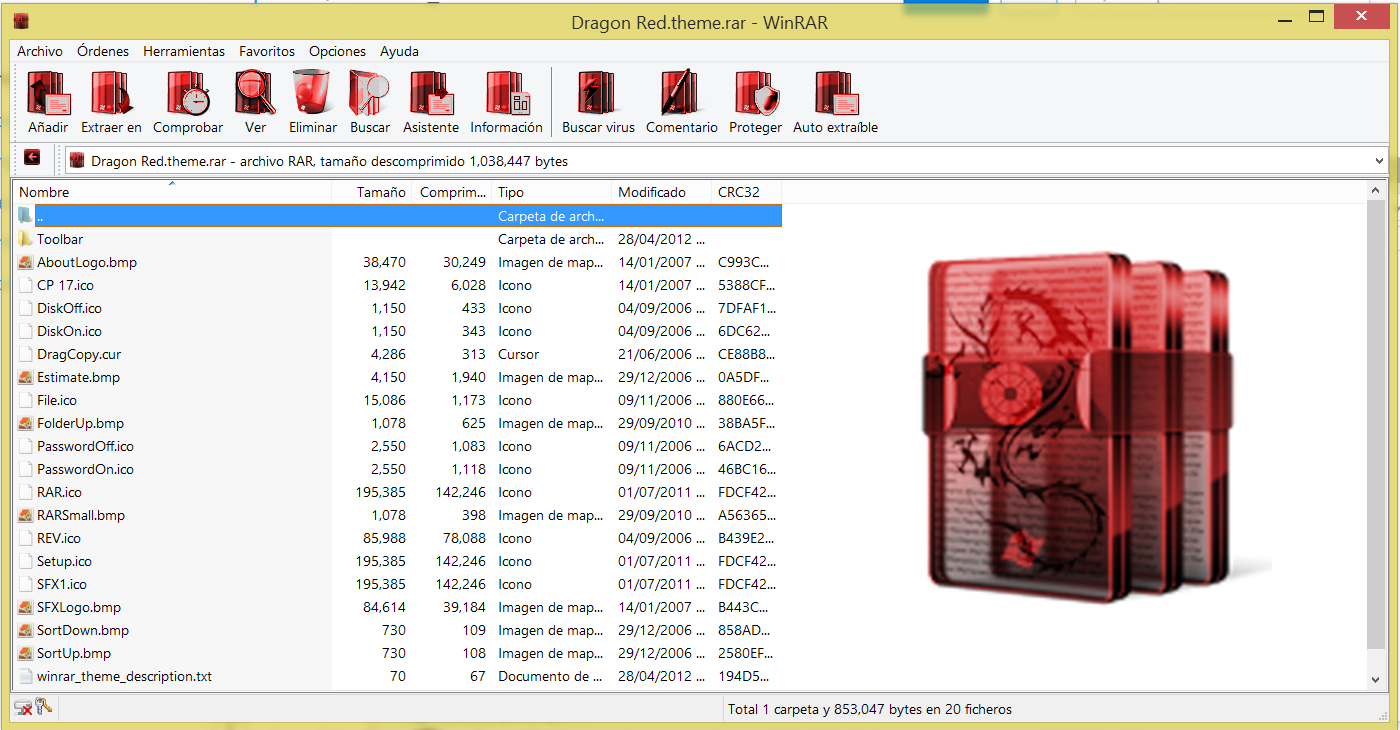Click the RARSmall.bmp file icon
Screen dimensions: 1400x730
tap(25, 515)
